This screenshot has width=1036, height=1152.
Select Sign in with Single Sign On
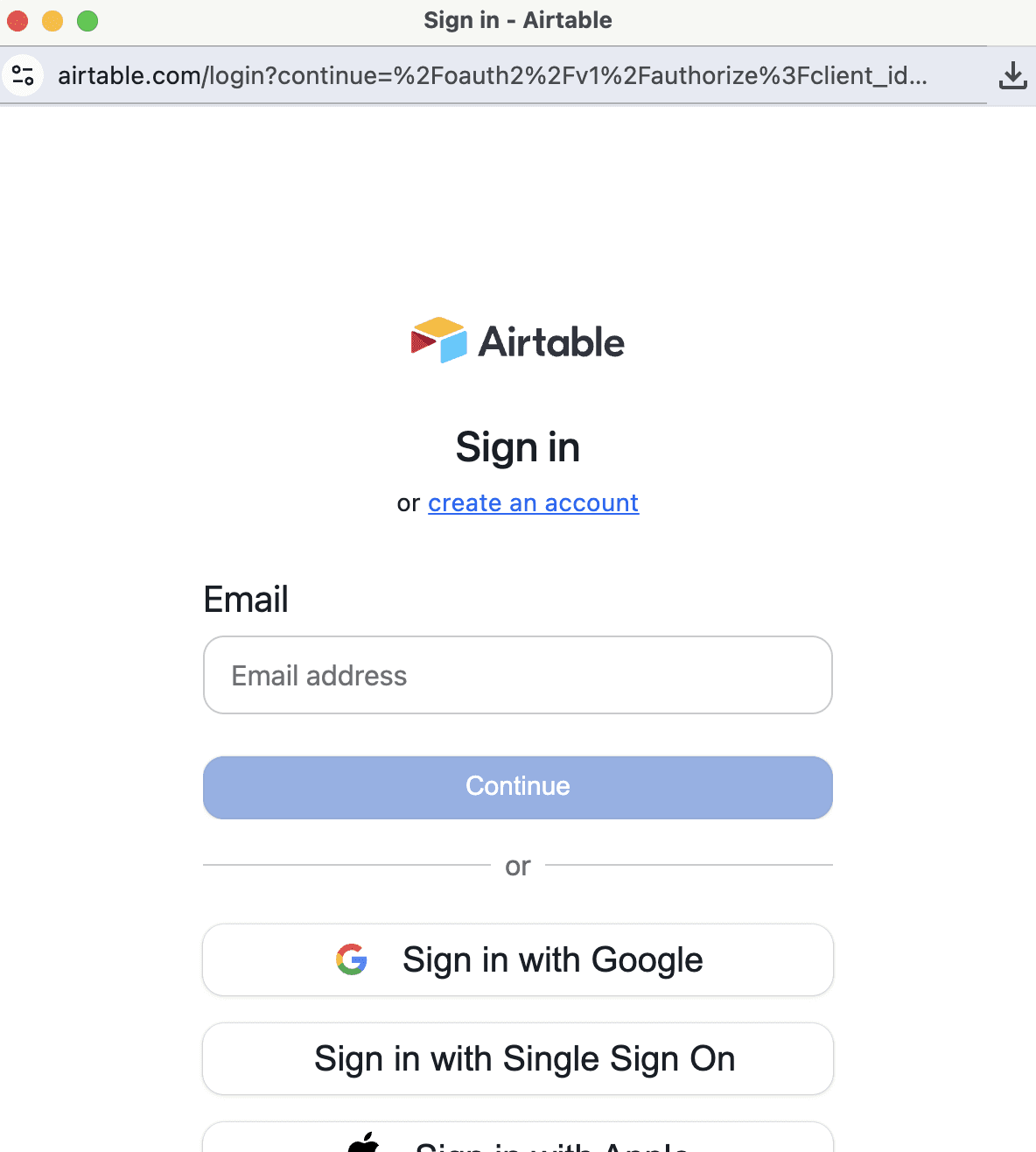pyautogui.click(x=518, y=1059)
